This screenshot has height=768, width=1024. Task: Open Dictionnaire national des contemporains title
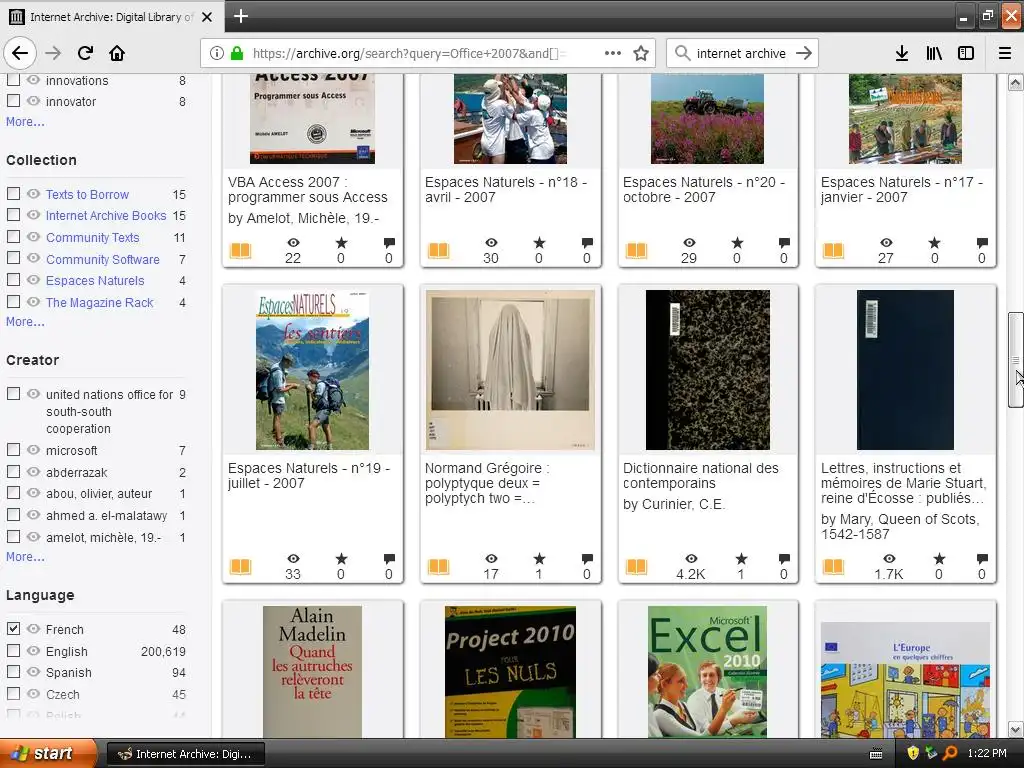tap(701, 475)
